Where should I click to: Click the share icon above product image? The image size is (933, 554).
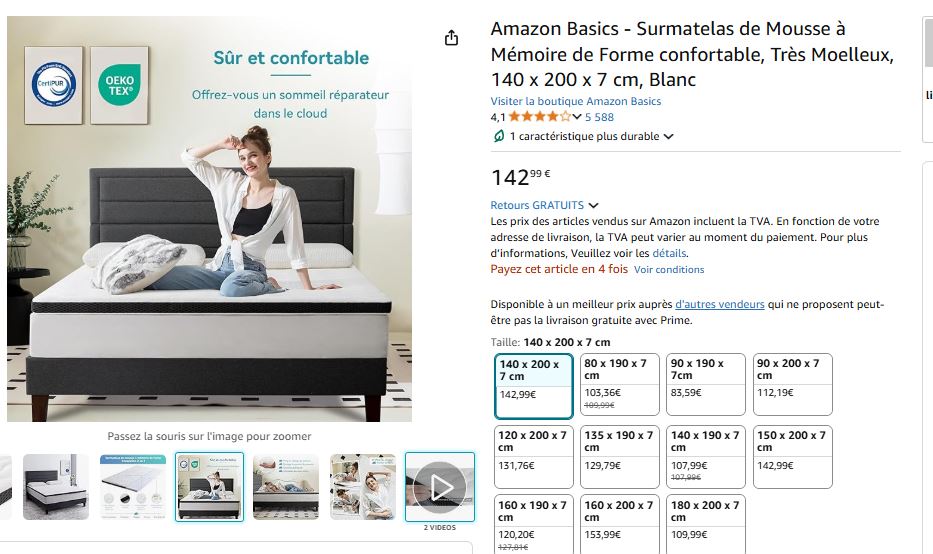[452, 38]
